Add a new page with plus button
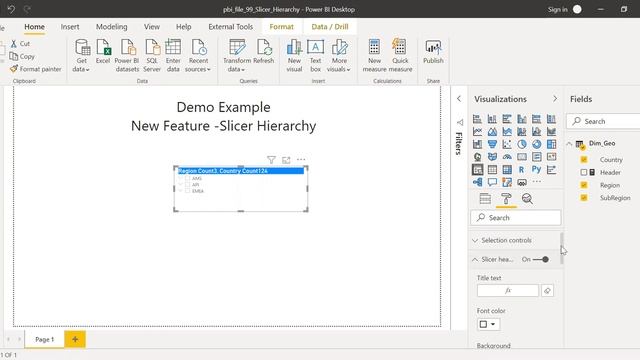 click(75, 339)
